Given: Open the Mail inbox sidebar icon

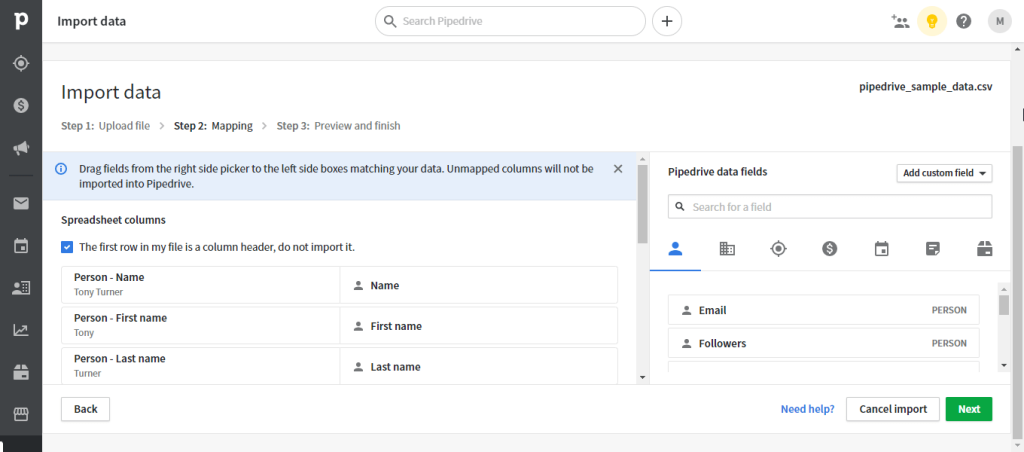Looking at the screenshot, I should pyautogui.click(x=20, y=204).
